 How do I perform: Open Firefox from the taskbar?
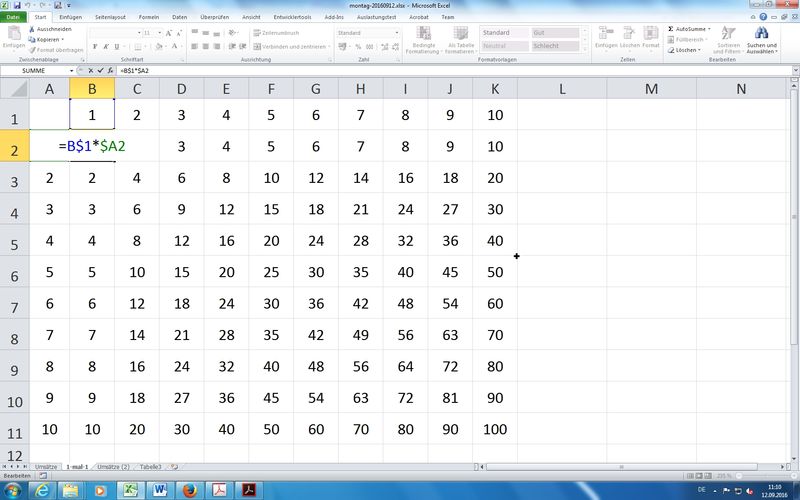(190, 490)
